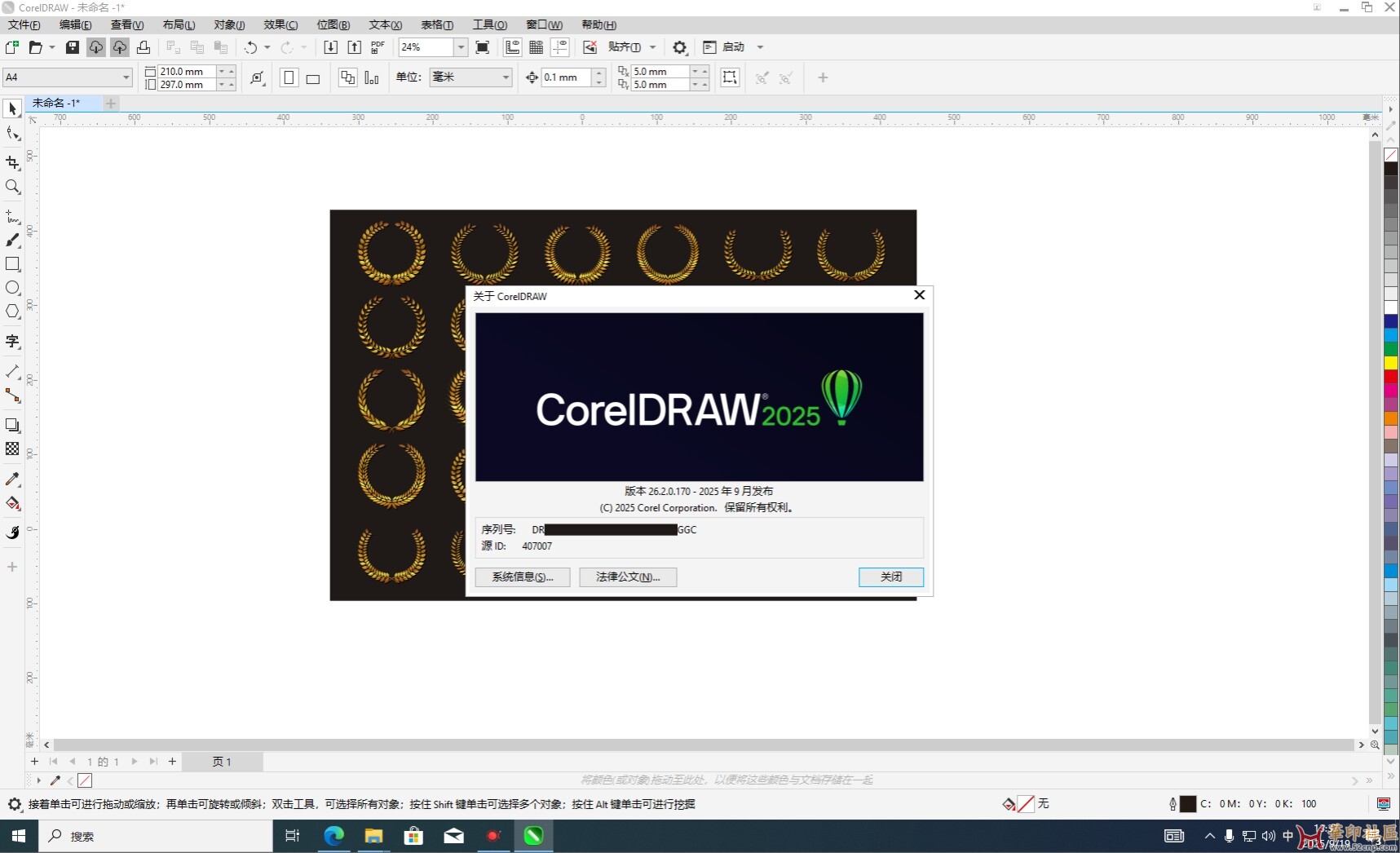Click the 关闭 button in dialog
This screenshot has height=853, width=1400.
[x=891, y=577]
